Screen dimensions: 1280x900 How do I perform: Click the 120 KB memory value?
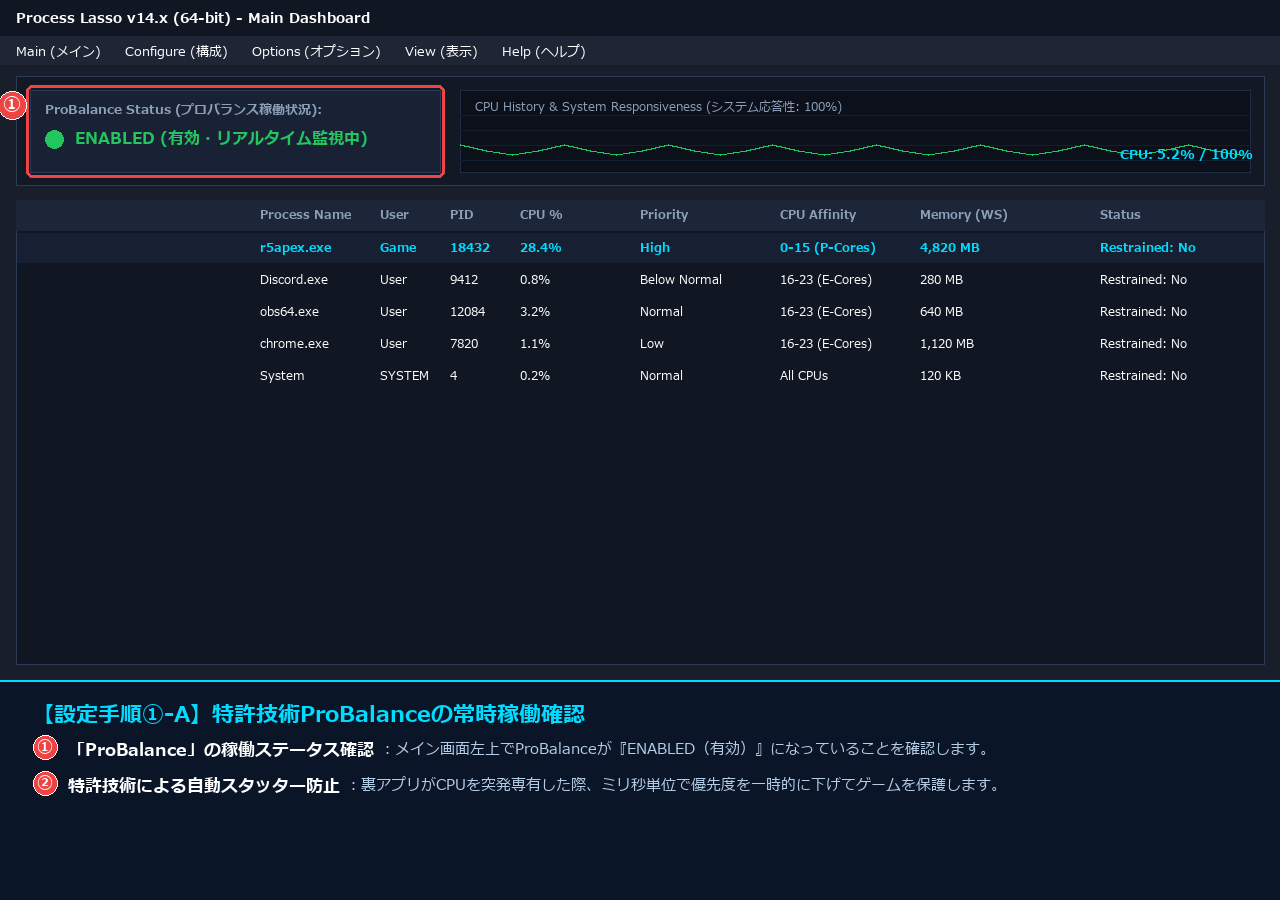tap(940, 376)
